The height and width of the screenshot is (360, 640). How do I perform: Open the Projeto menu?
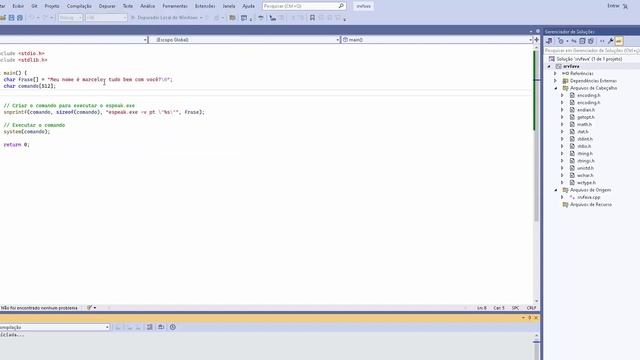point(52,6)
